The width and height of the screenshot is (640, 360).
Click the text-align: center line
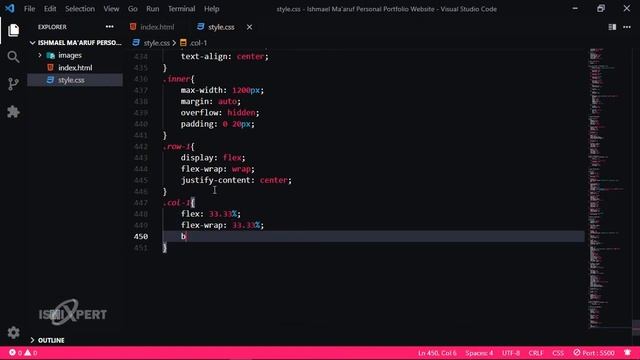[224, 57]
